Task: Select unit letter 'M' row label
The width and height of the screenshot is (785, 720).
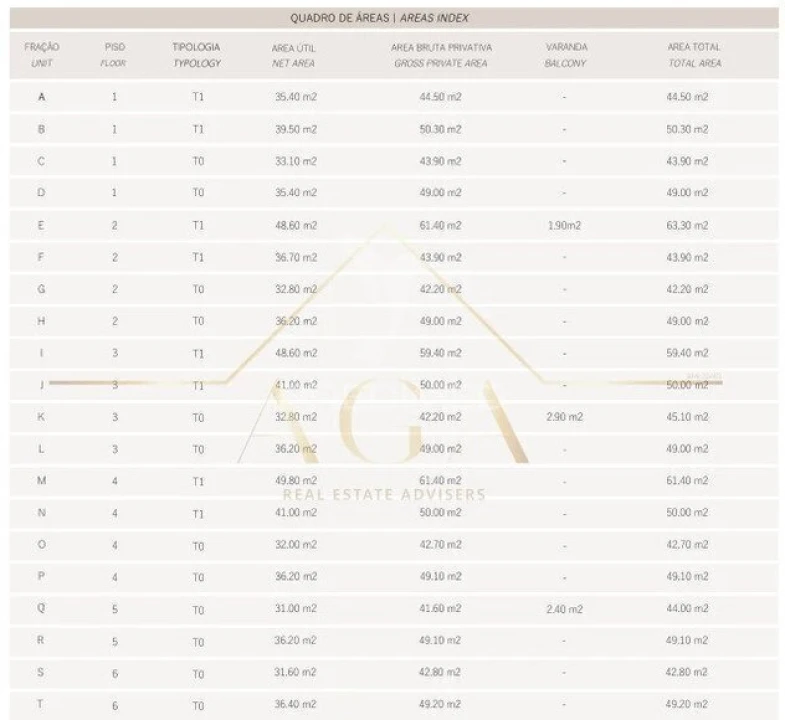Action: click(42, 481)
